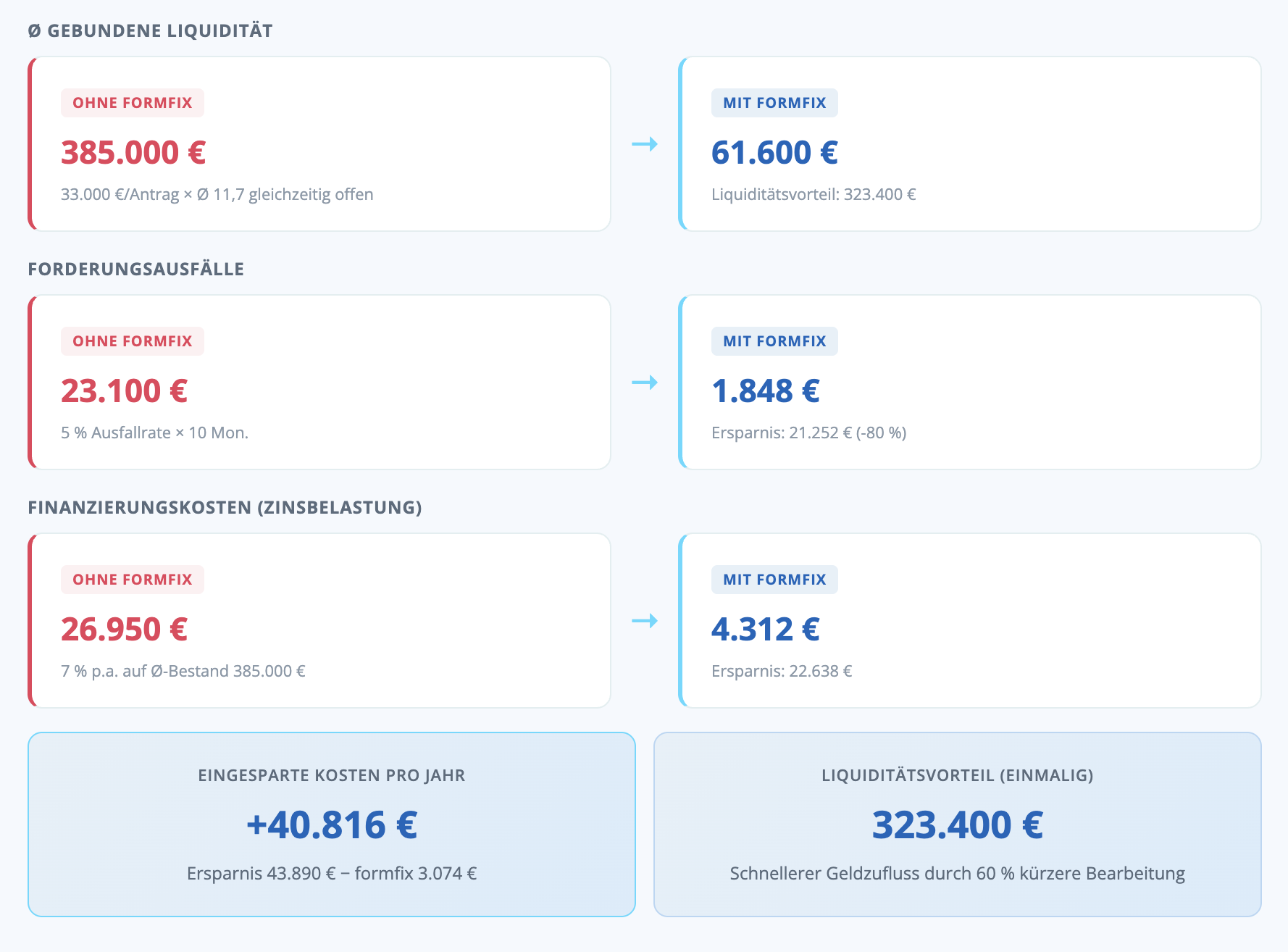This screenshot has width=1288, height=952.
Task: Click the MIT FORMFIX badge above 1.848 €
Action: [774, 341]
